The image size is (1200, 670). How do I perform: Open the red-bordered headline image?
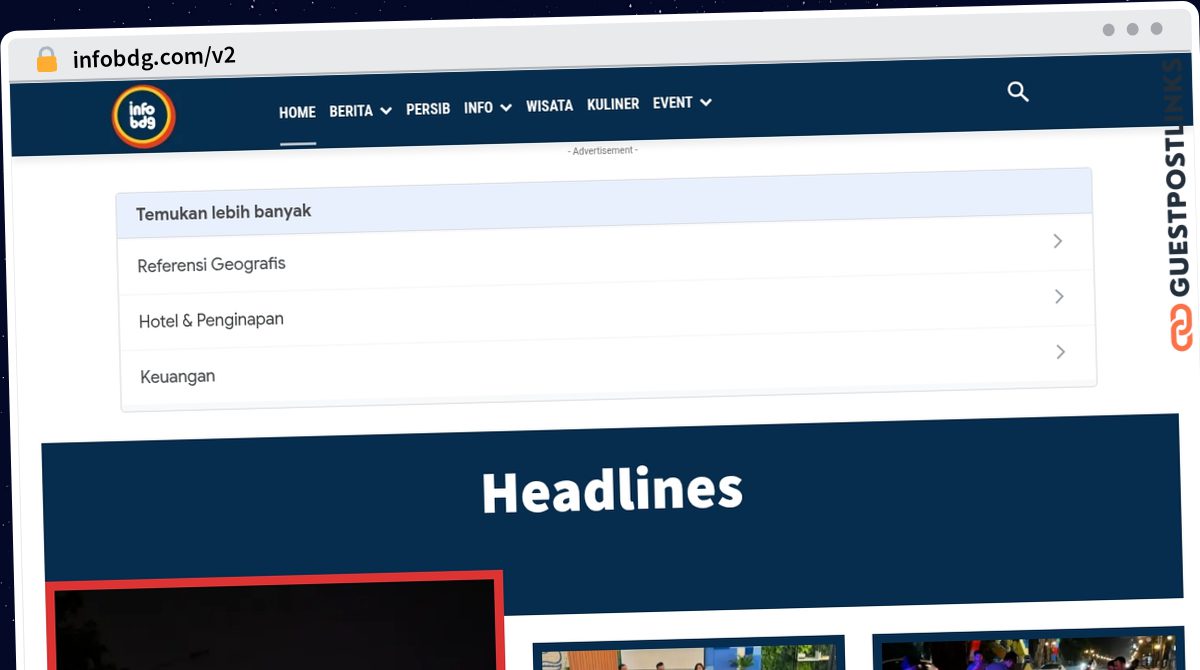[275, 620]
